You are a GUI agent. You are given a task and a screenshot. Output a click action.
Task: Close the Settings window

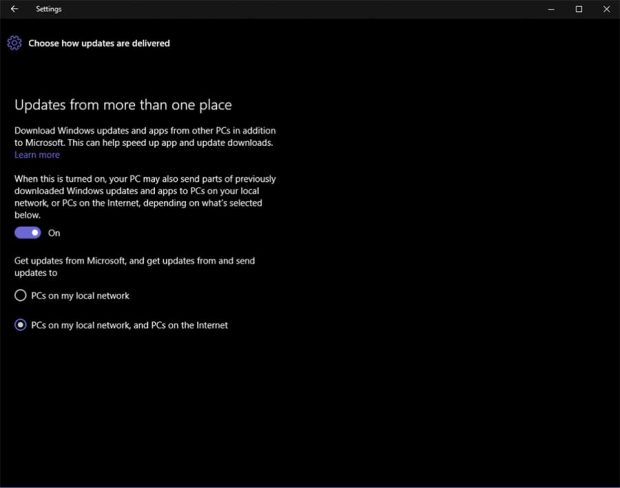click(x=605, y=9)
